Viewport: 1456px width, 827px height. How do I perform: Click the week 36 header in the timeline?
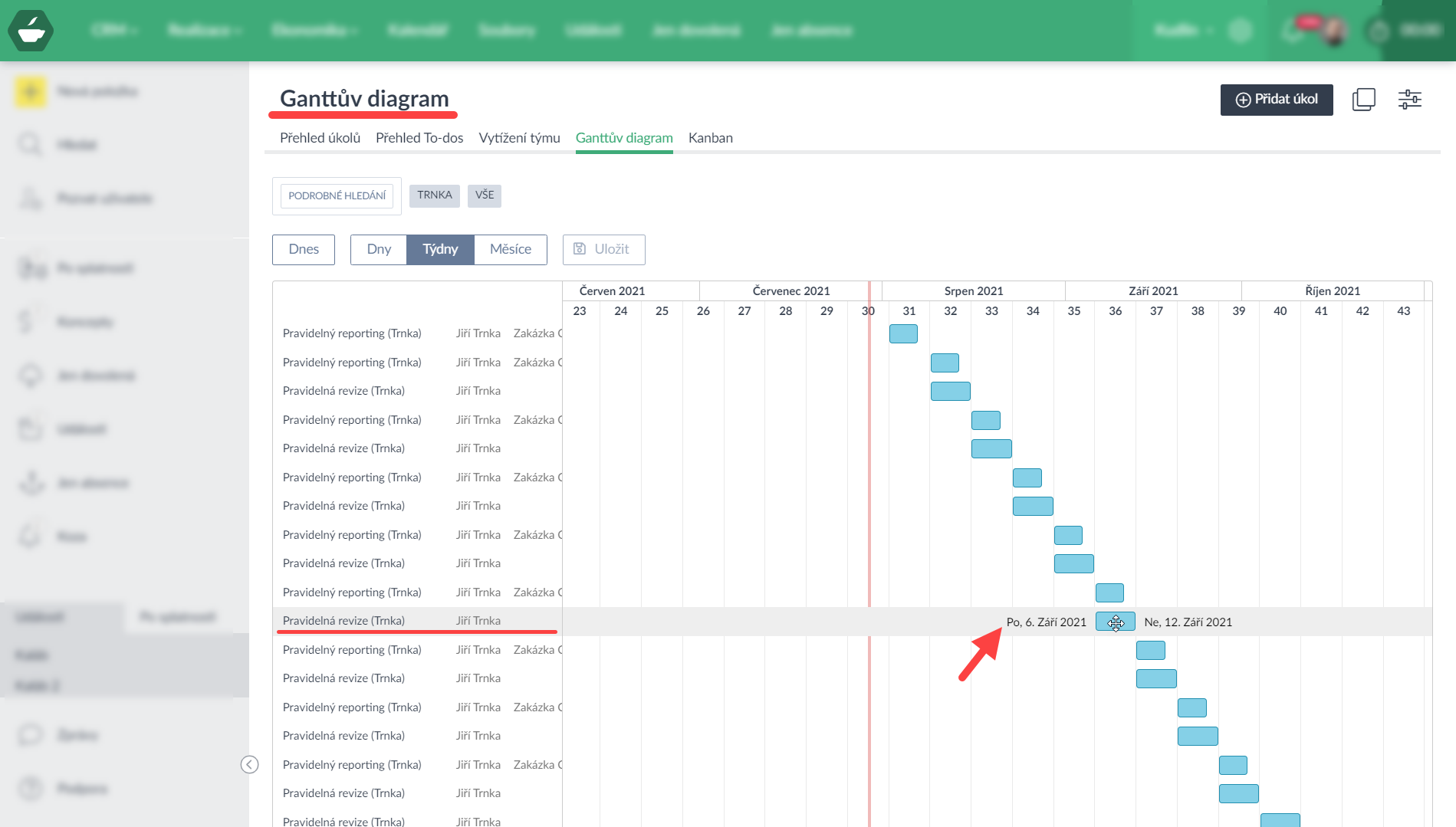tap(1115, 311)
